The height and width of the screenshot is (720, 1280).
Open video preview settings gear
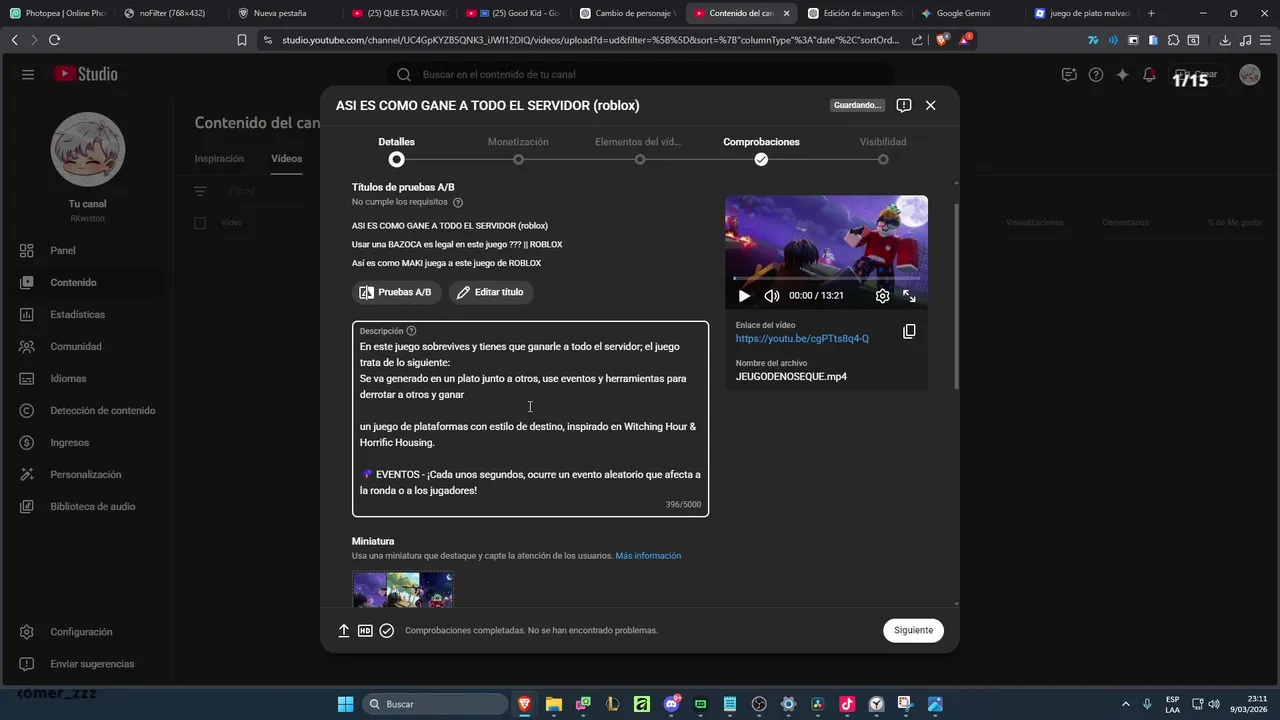pos(882,296)
